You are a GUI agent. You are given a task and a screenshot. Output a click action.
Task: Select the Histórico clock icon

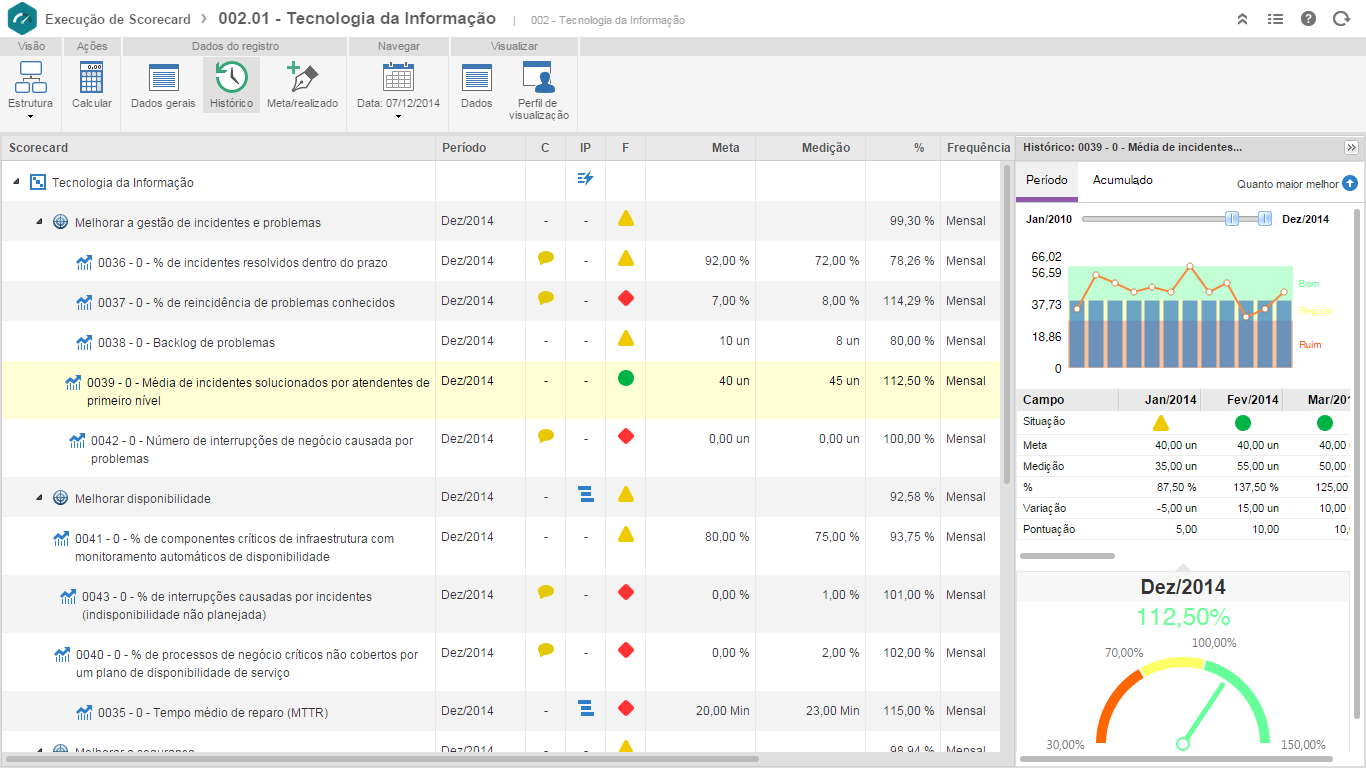pos(231,78)
